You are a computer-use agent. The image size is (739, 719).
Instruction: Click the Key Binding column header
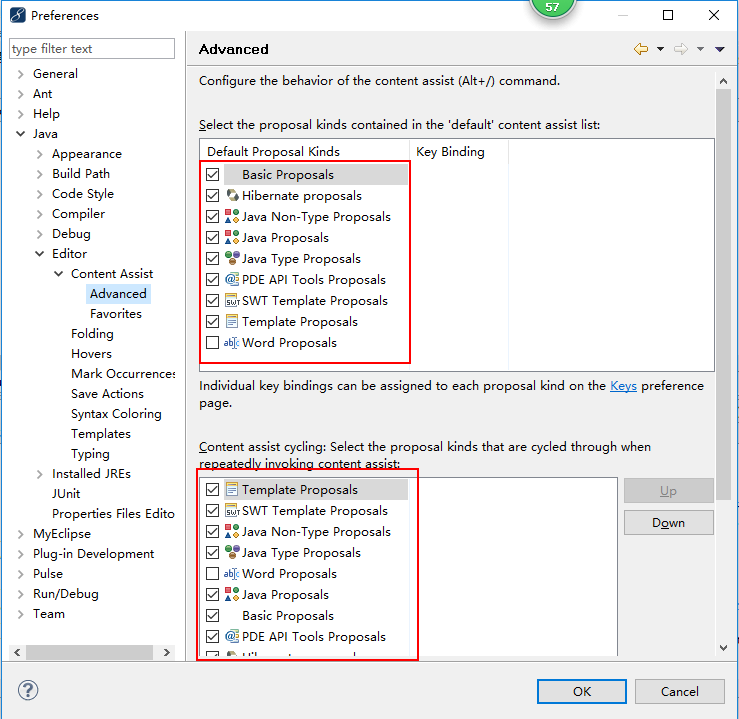[459, 152]
